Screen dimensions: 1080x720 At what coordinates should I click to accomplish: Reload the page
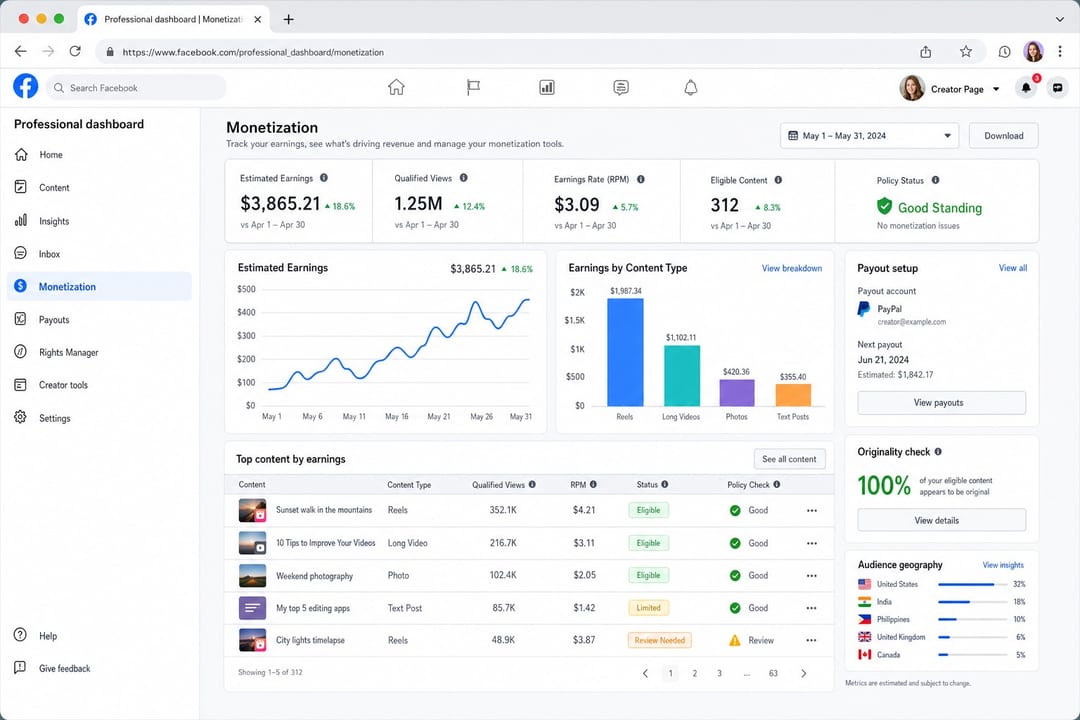coord(75,52)
